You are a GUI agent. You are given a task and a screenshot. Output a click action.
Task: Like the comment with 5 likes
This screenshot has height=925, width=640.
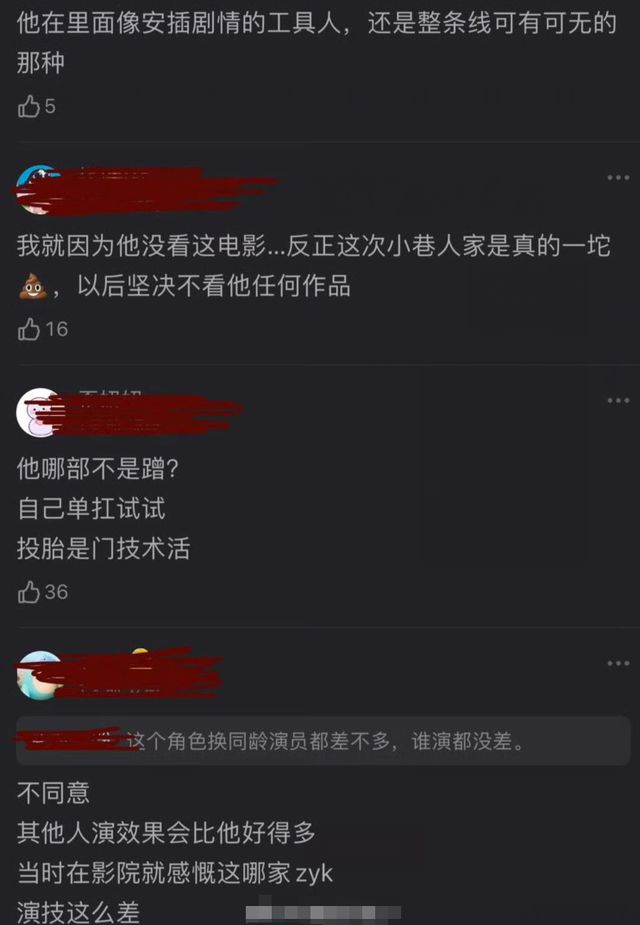tap(28, 107)
